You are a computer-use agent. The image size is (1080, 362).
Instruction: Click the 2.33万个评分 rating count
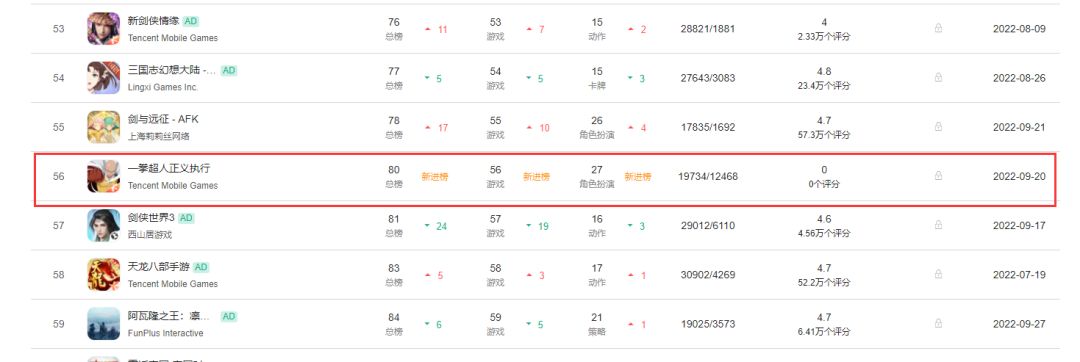pos(824,36)
